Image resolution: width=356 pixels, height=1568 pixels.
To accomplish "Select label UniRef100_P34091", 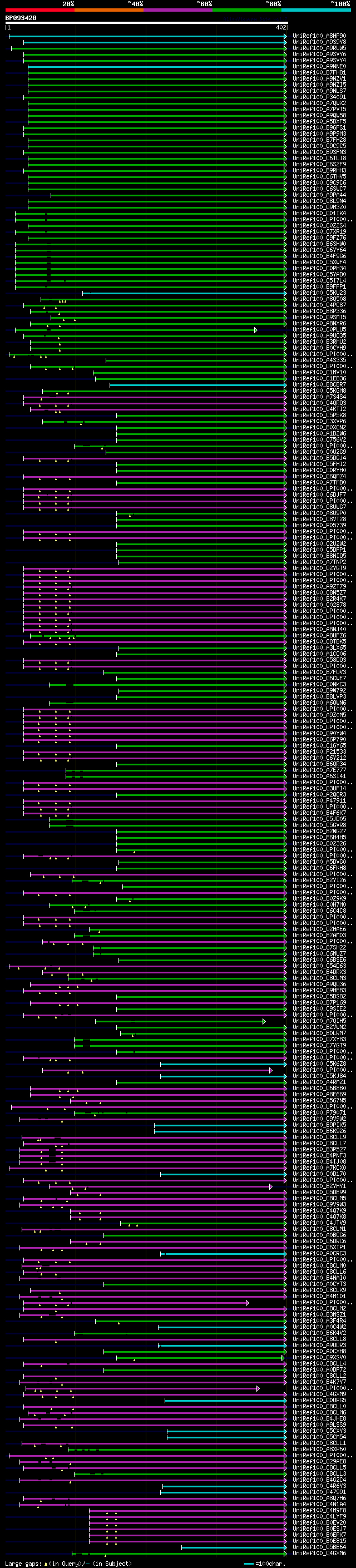I will click(319, 97).
